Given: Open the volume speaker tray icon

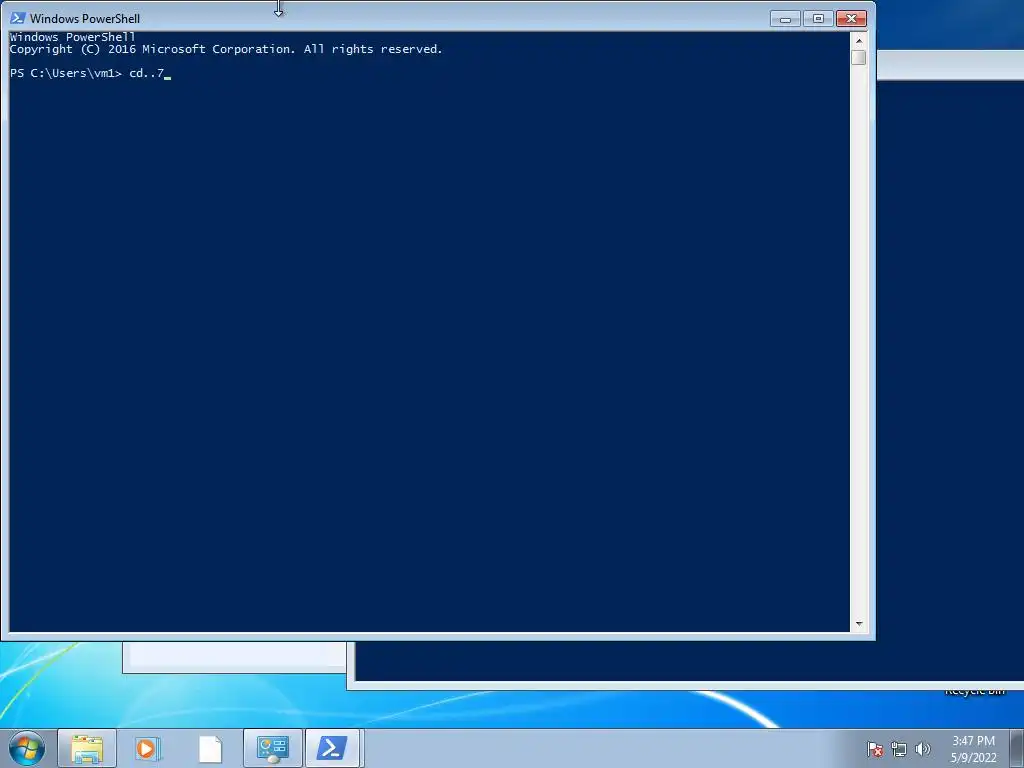Looking at the screenshot, I should tap(922, 749).
